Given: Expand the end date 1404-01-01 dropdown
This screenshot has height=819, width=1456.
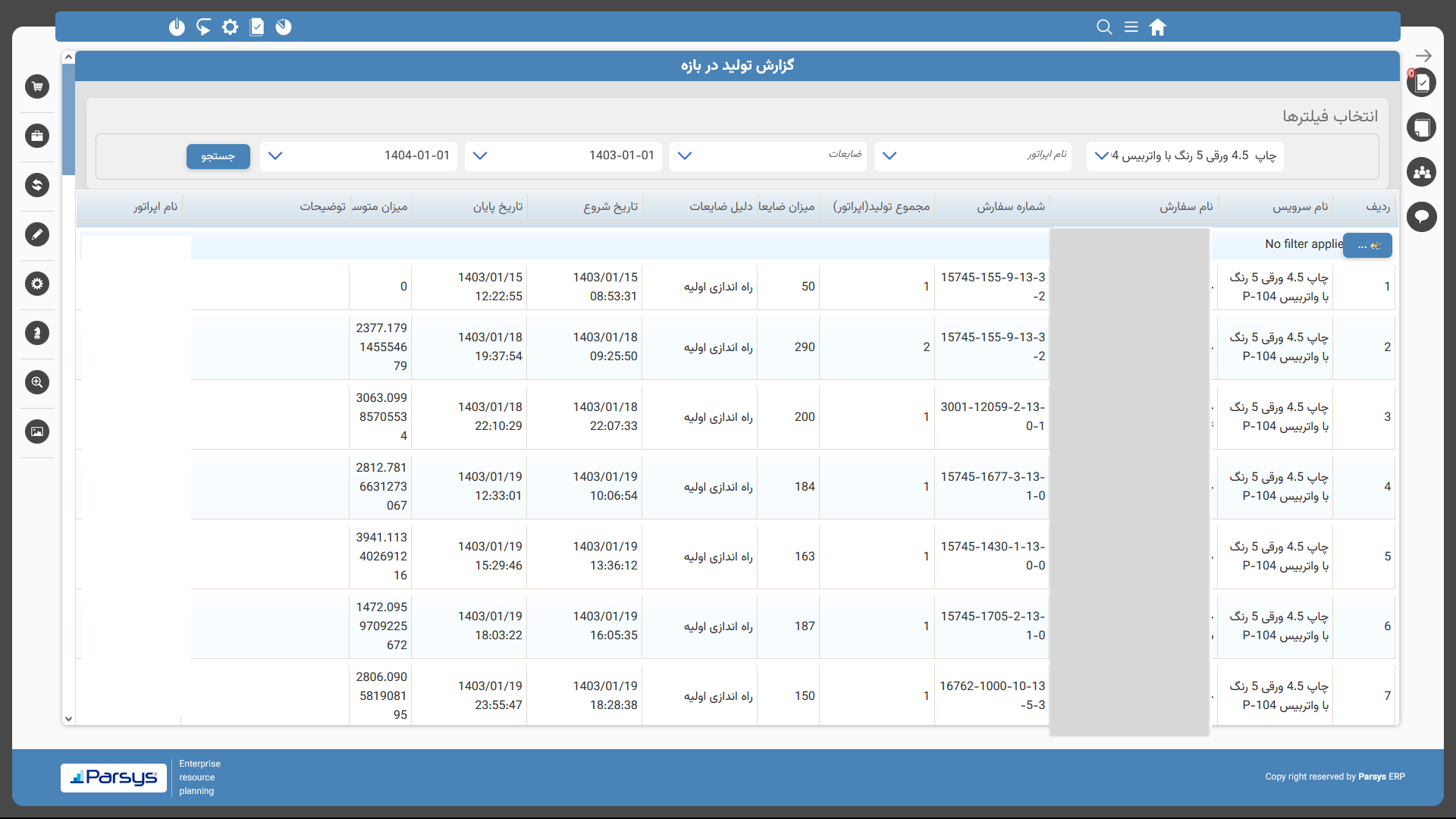Looking at the screenshot, I should pyautogui.click(x=275, y=156).
